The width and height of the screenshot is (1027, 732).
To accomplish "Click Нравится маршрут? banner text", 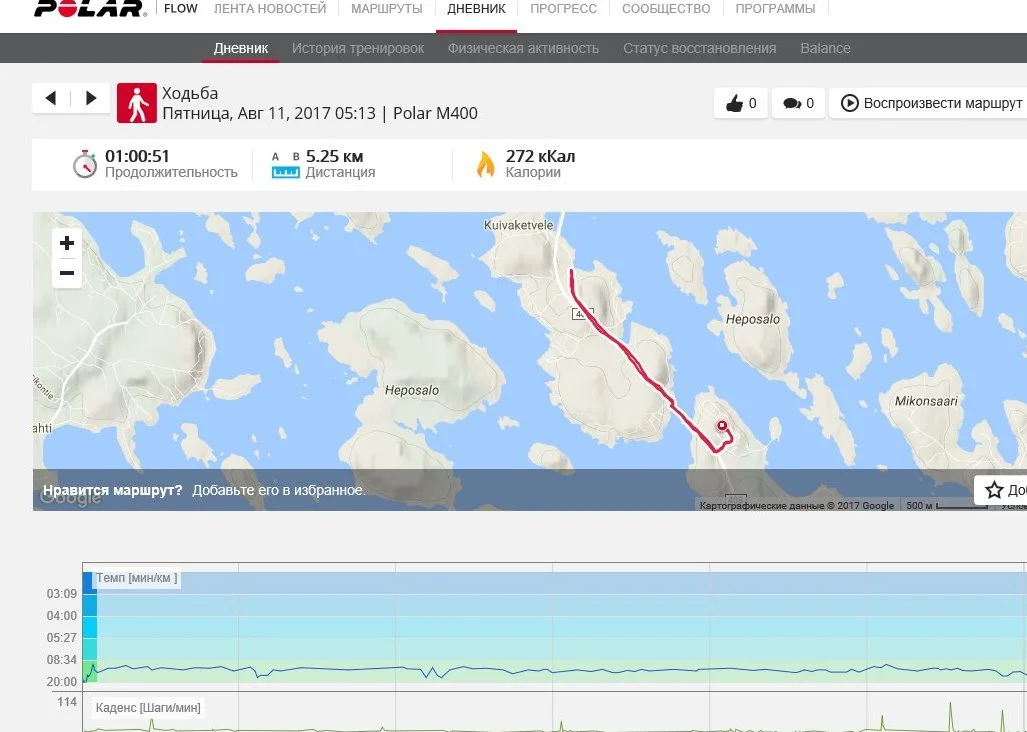I will tap(113, 490).
